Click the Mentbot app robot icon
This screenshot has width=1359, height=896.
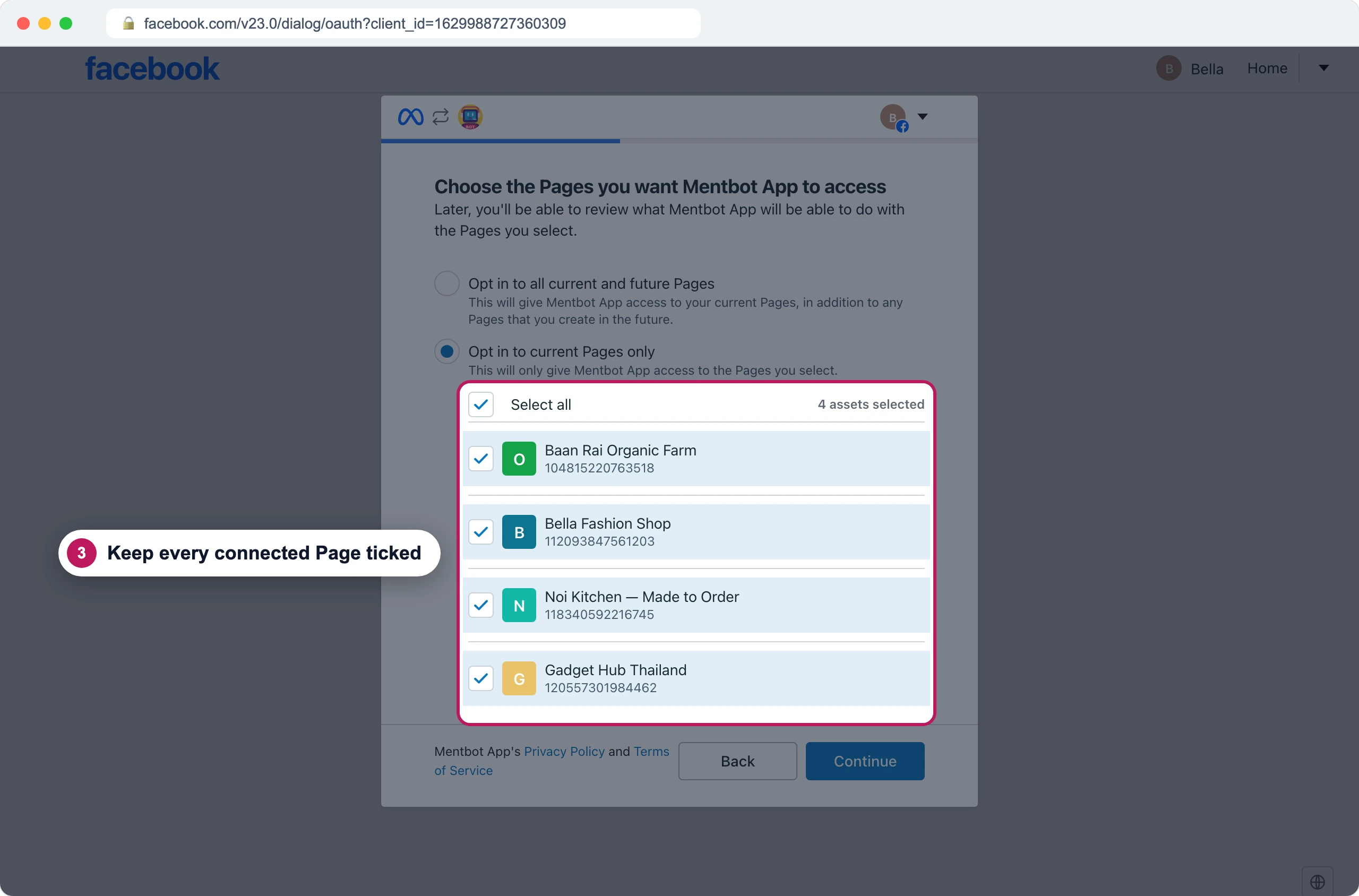click(x=470, y=117)
